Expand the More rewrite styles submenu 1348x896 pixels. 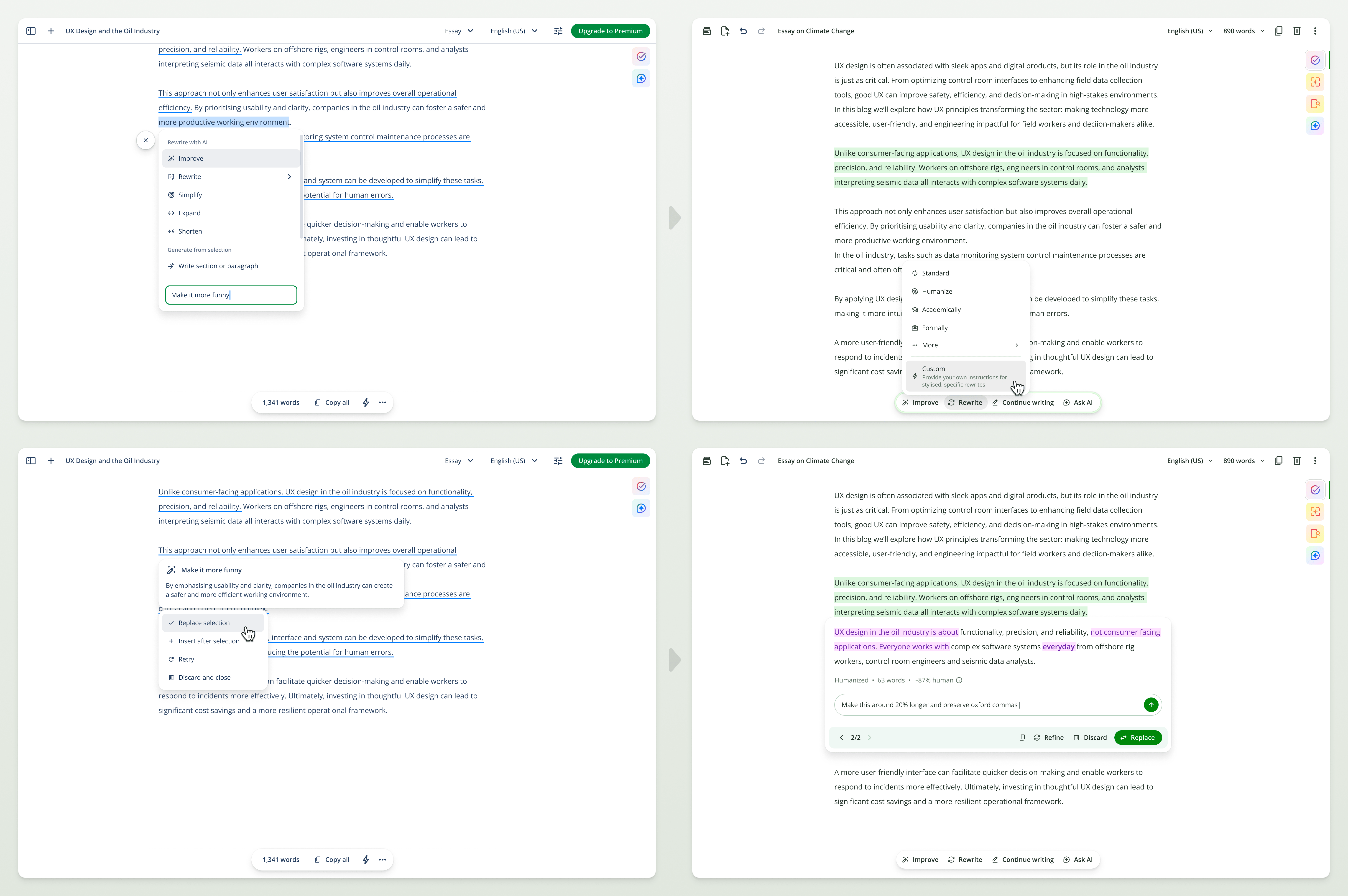point(966,345)
